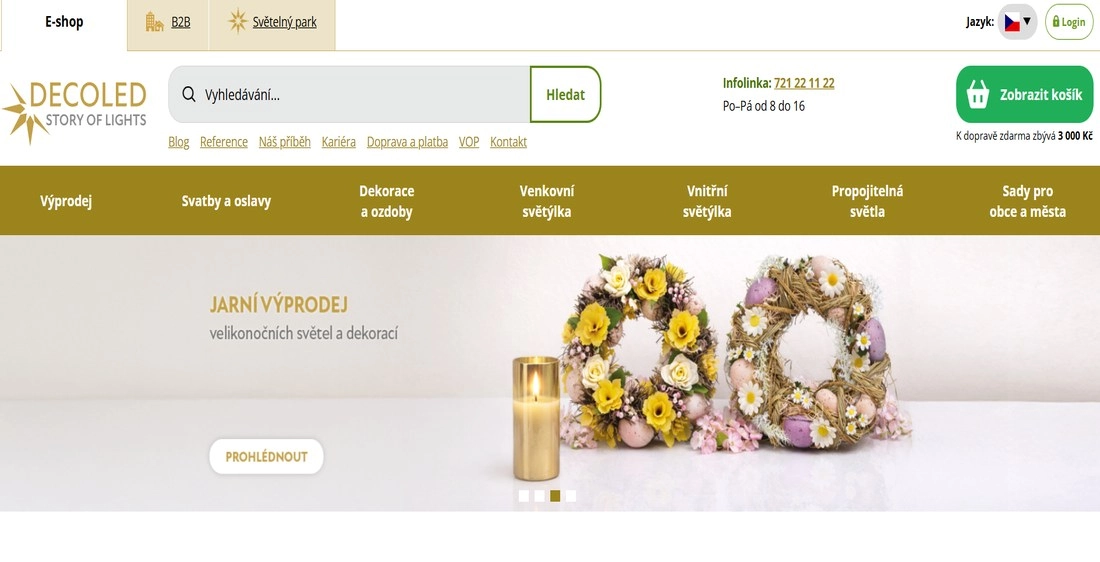Select the first carousel slide dot
Viewport: 1100px width, 562px height.
pos(524,496)
